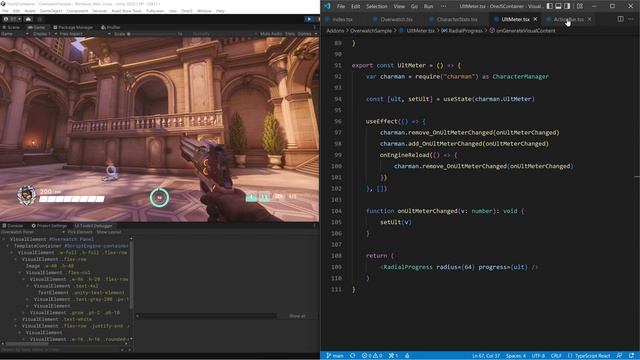This screenshot has width=640, height=360.
Task: Open the Run menu in VS Code
Action: (428, 6)
